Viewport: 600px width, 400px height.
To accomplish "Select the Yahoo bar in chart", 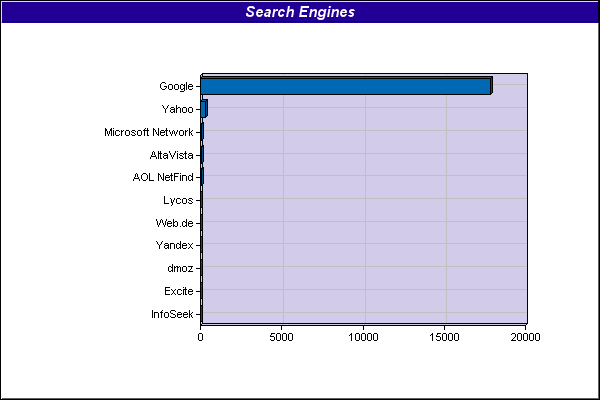I will (204, 109).
